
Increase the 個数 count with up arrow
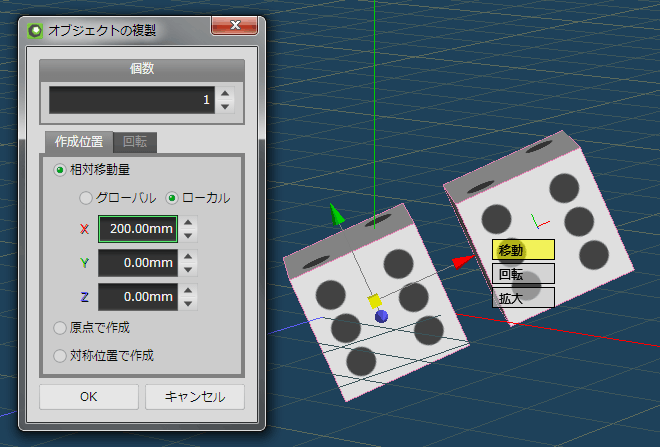point(225,93)
